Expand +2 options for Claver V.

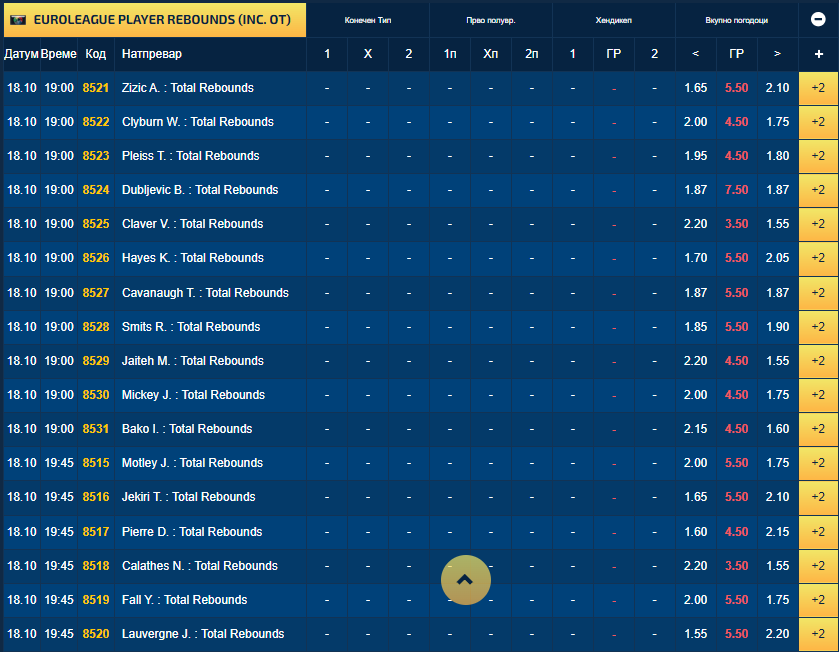pos(818,224)
